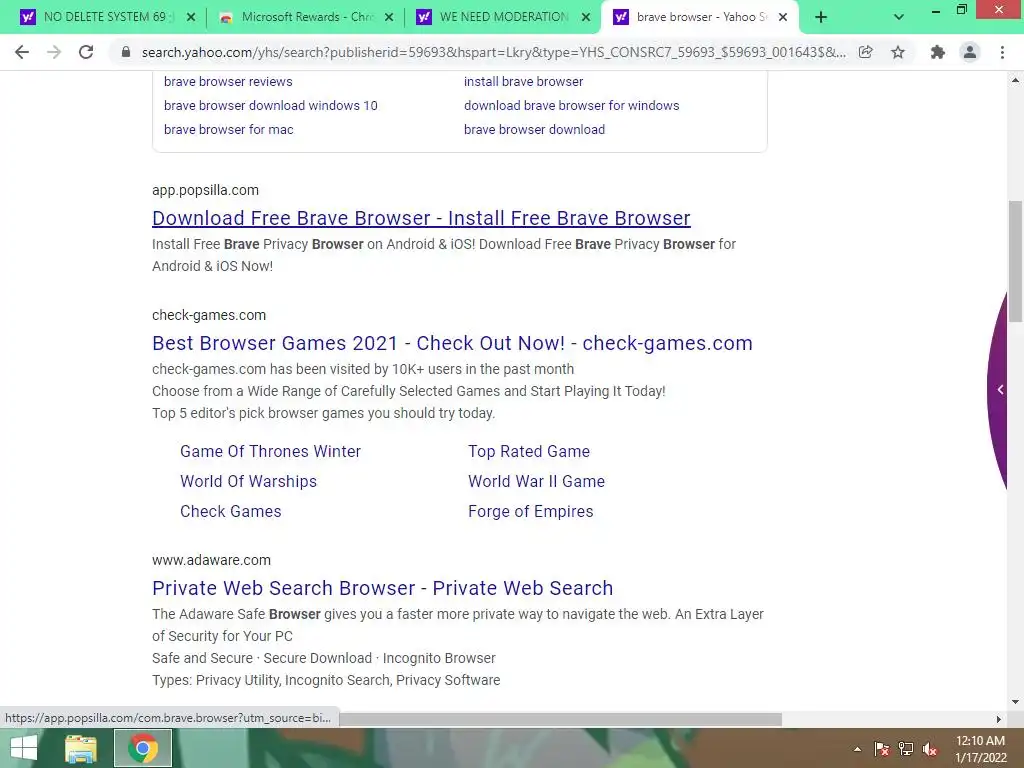
Task: Close the brave browser Yahoo tab
Action: click(x=783, y=18)
